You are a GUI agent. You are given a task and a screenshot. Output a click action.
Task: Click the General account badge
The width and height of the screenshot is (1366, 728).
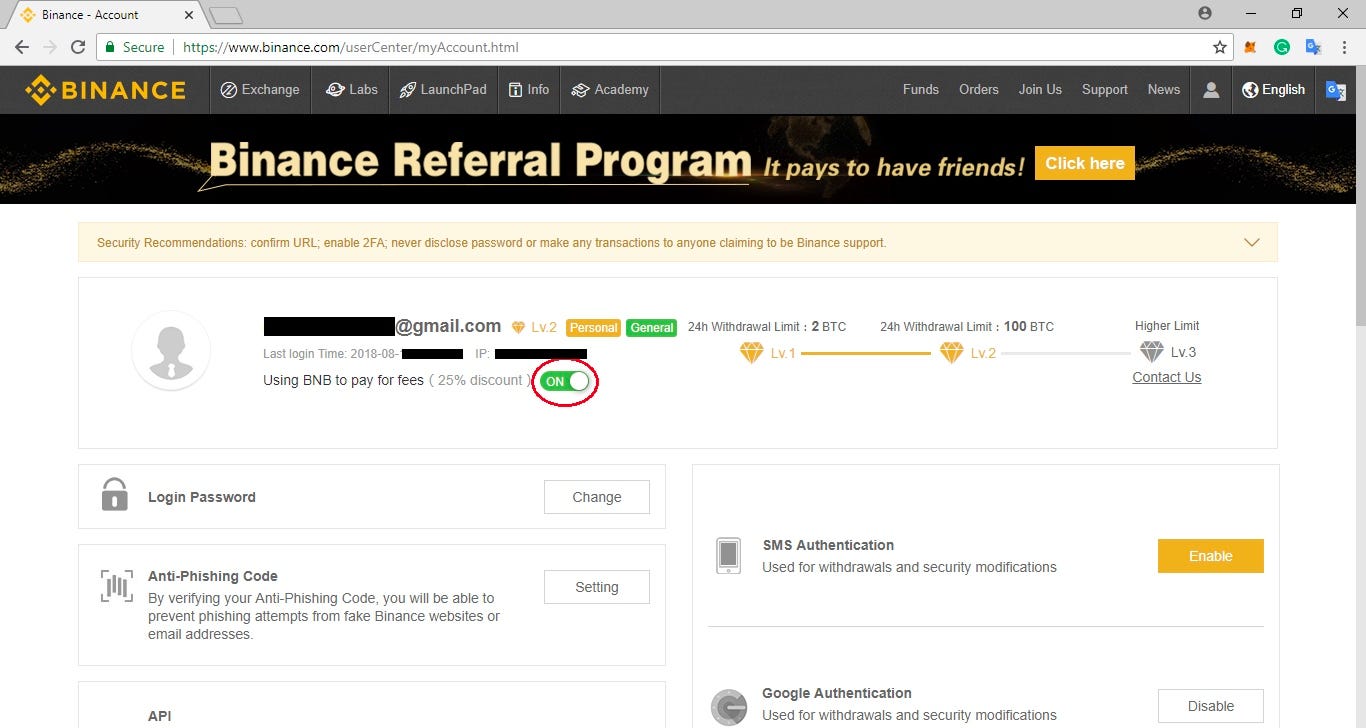(652, 327)
